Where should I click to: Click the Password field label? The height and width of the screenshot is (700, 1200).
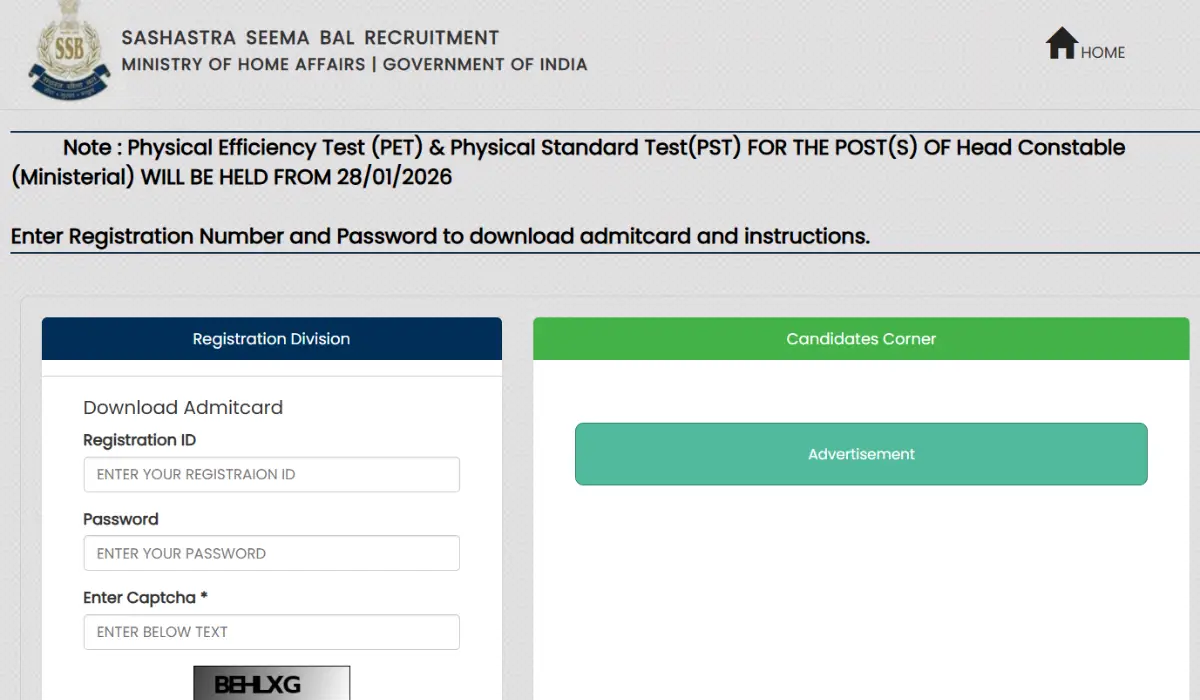click(121, 519)
